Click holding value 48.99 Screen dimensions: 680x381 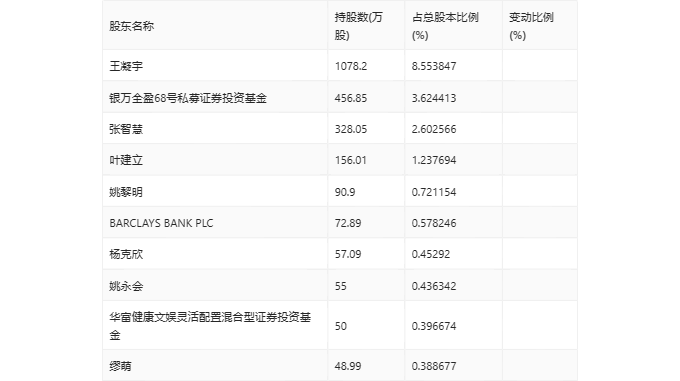coord(348,366)
